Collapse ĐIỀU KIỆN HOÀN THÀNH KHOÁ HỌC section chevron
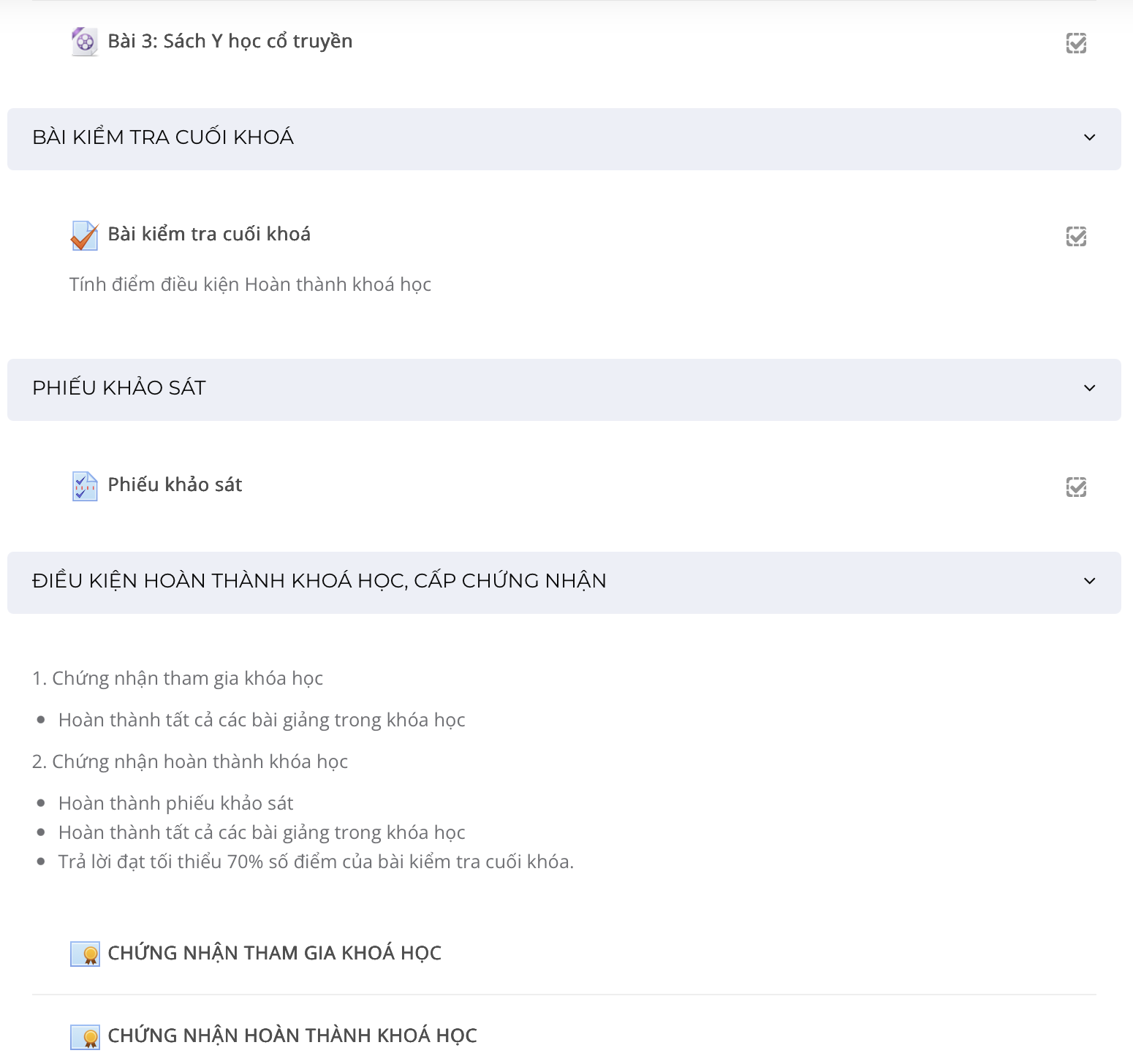This screenshot has height=1064, width=1133. point(1089,581)
